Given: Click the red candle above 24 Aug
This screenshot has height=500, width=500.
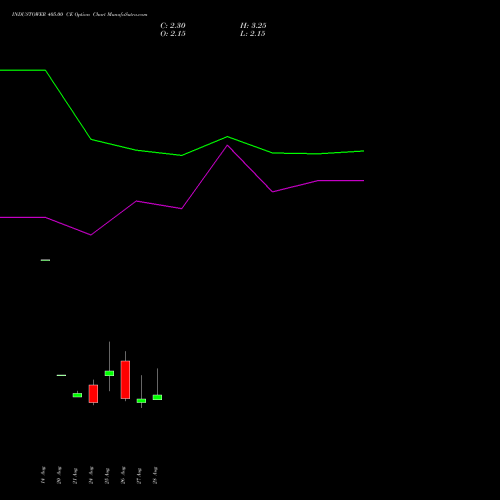Looking at the screenshot, I should point(93,394).
